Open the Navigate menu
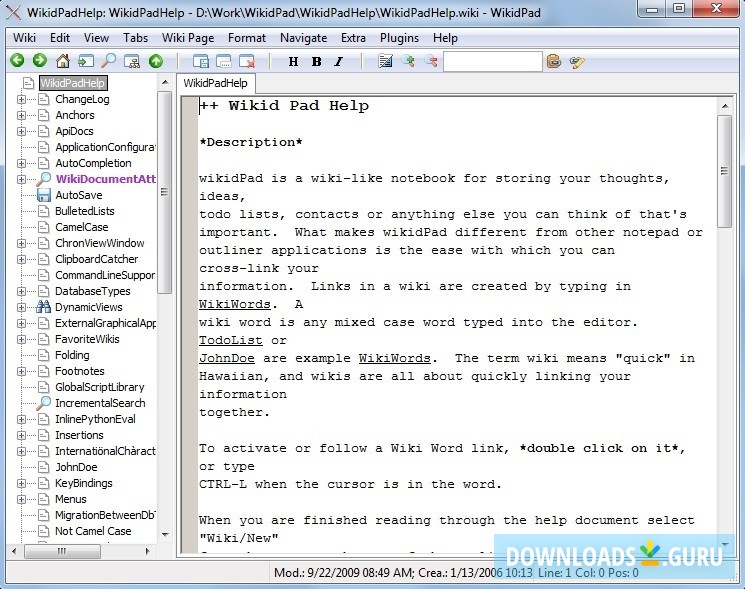The image size is (745, 589). point(304,38)
